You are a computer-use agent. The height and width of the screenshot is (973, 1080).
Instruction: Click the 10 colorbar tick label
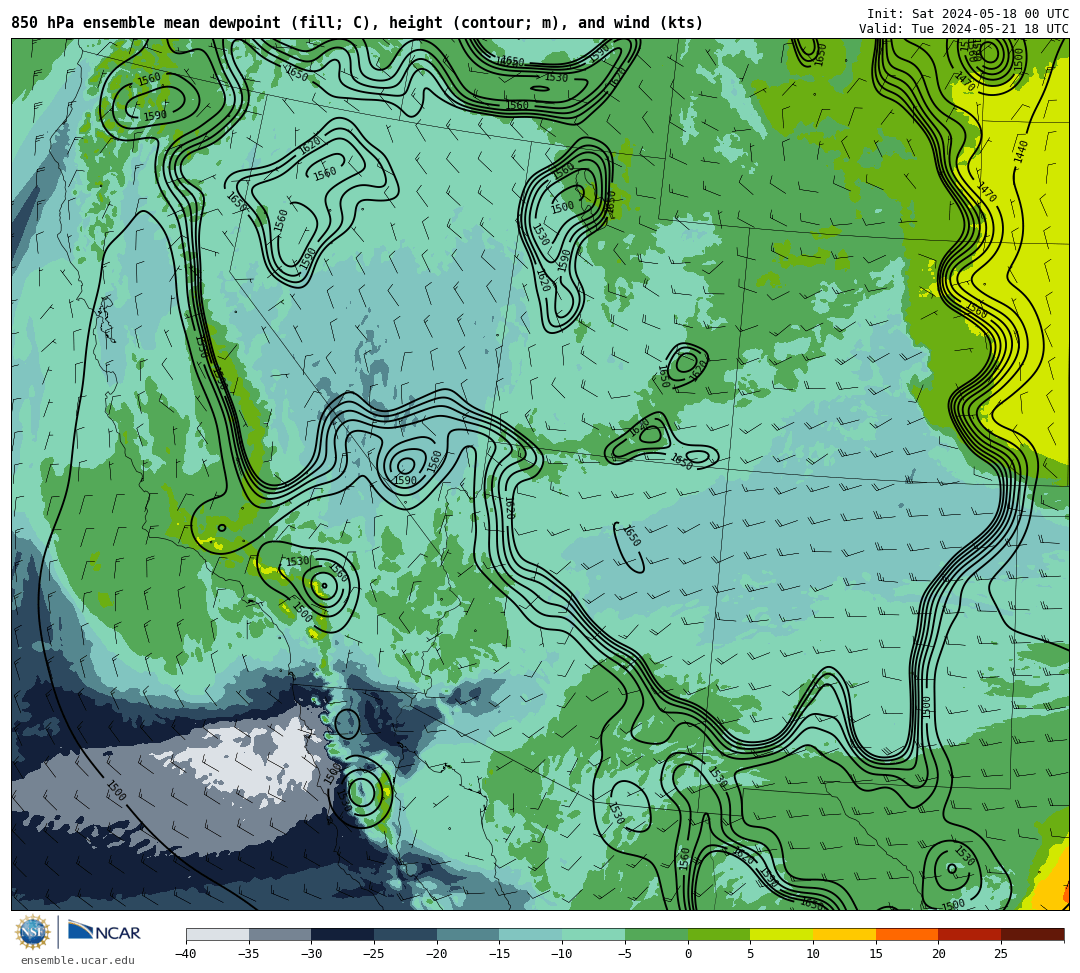click(x=813, y=954)
